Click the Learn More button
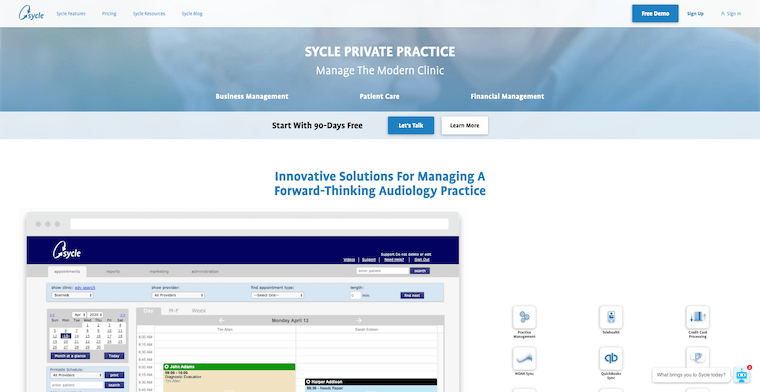This screenshot has width=760, height=392. pyautogui.click(x=464, y=125)
